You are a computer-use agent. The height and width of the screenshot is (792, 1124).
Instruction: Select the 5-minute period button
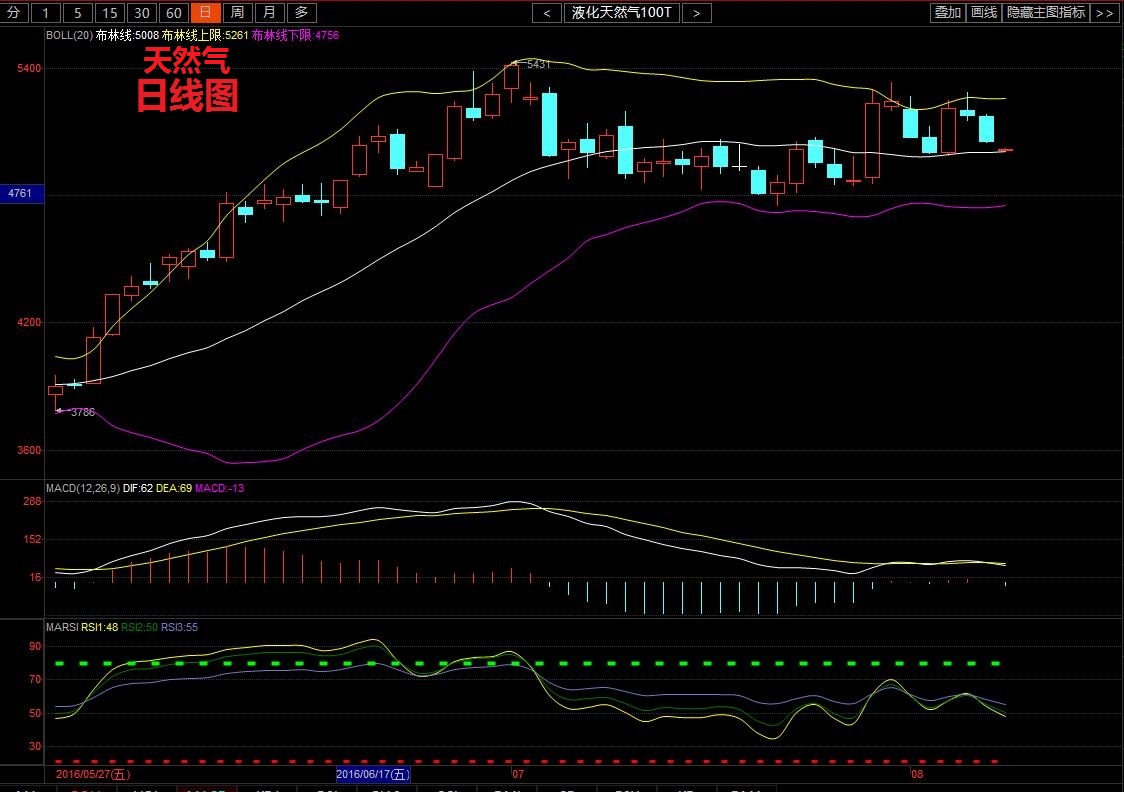(x=78, y=12)
